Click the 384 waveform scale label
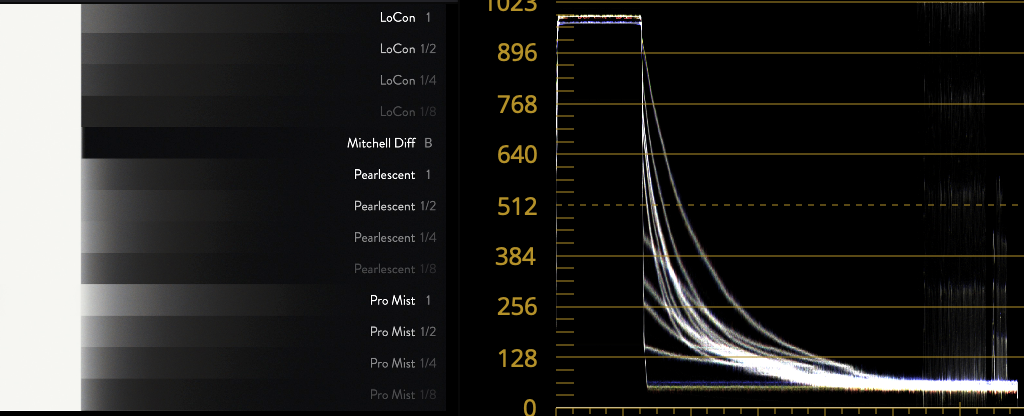Viewport: 1024px width, 416px height. [516, 257]
